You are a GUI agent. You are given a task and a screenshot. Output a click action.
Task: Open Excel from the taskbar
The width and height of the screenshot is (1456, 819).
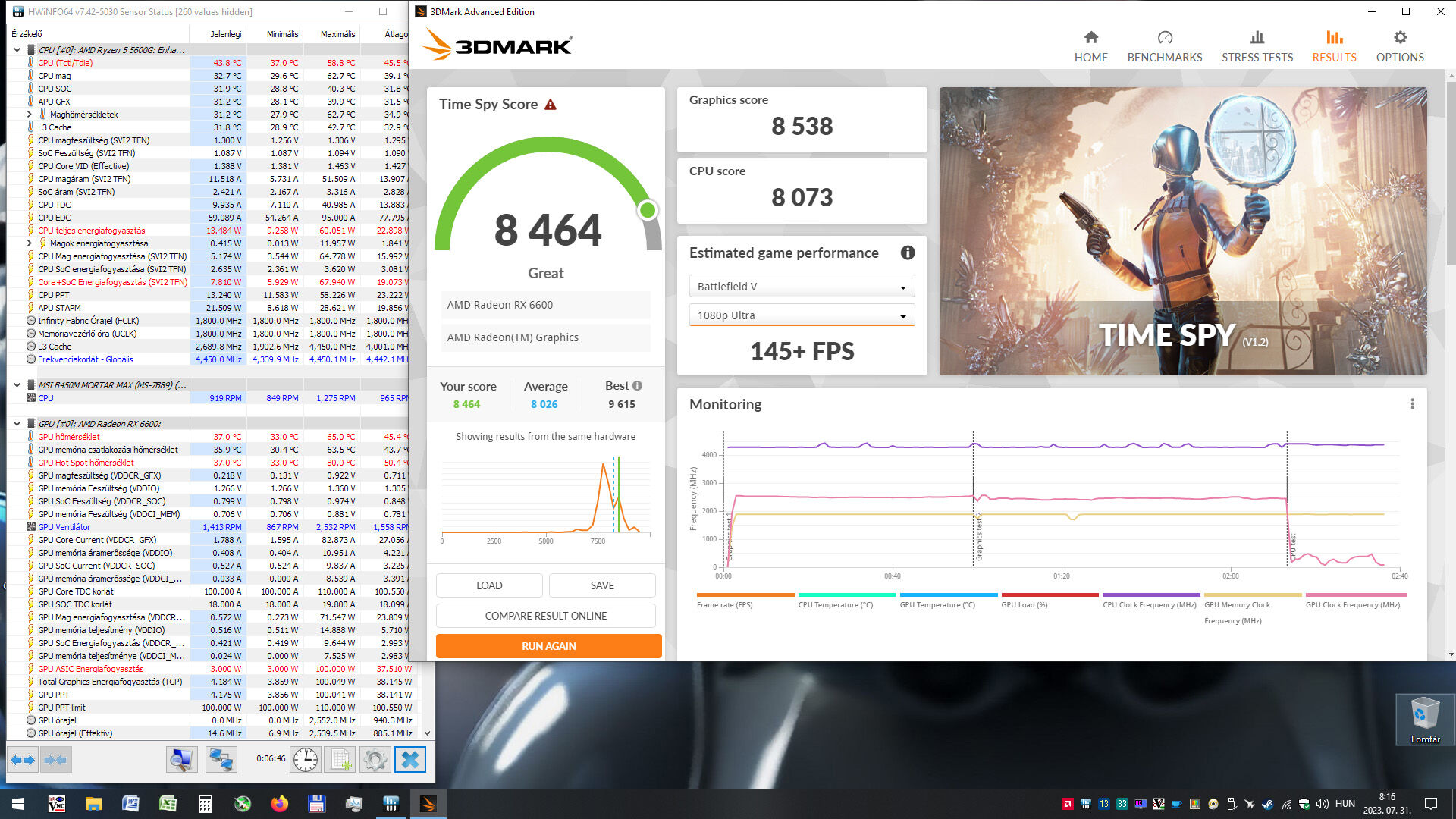168,804
